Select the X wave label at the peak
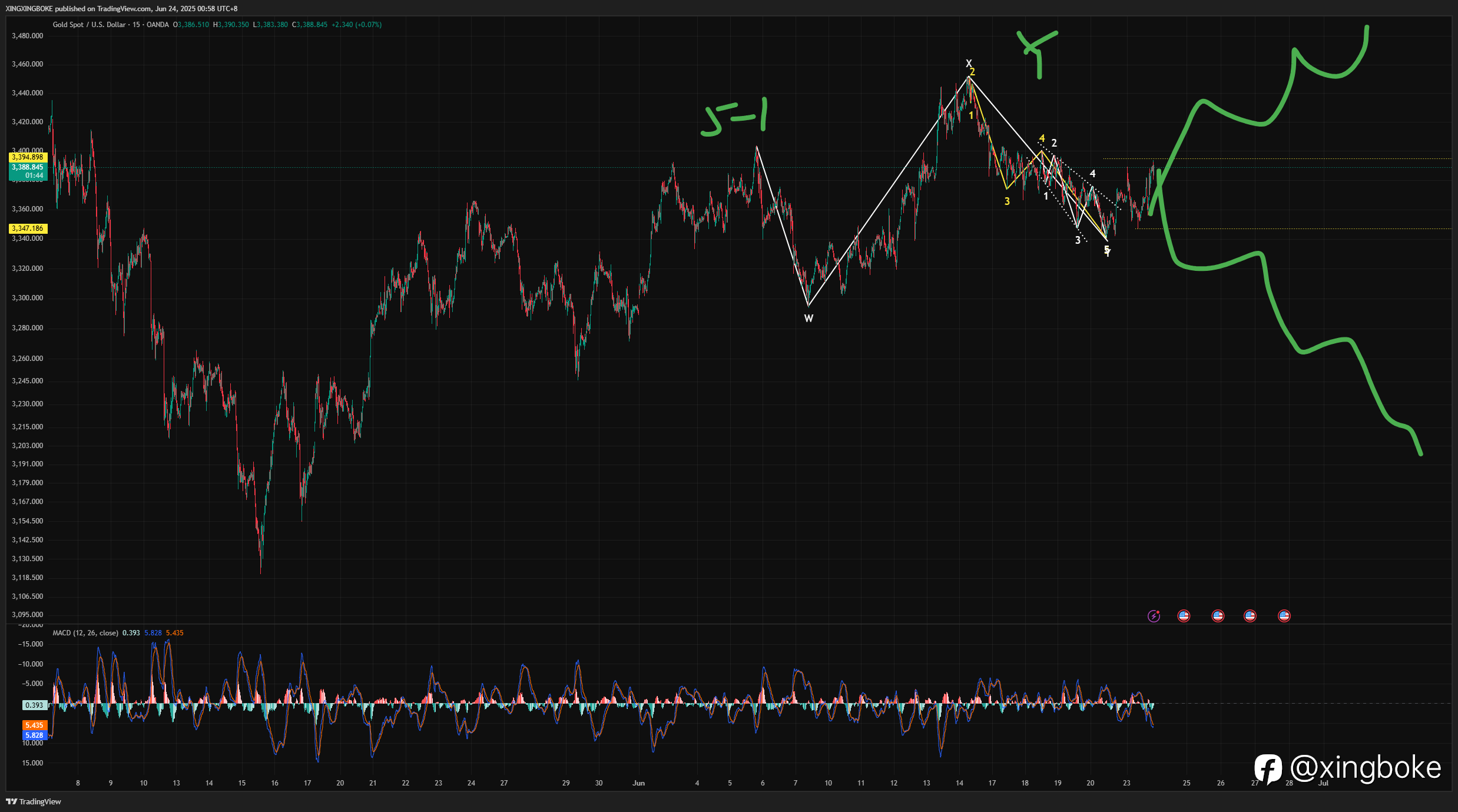The width and height of the screenshot is (1458, 812). [969, 63]
